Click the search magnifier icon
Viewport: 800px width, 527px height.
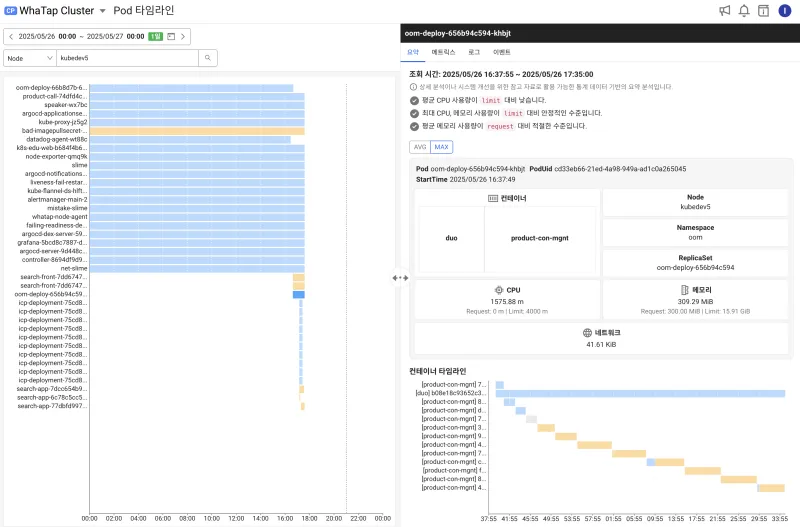coord(208,58)
